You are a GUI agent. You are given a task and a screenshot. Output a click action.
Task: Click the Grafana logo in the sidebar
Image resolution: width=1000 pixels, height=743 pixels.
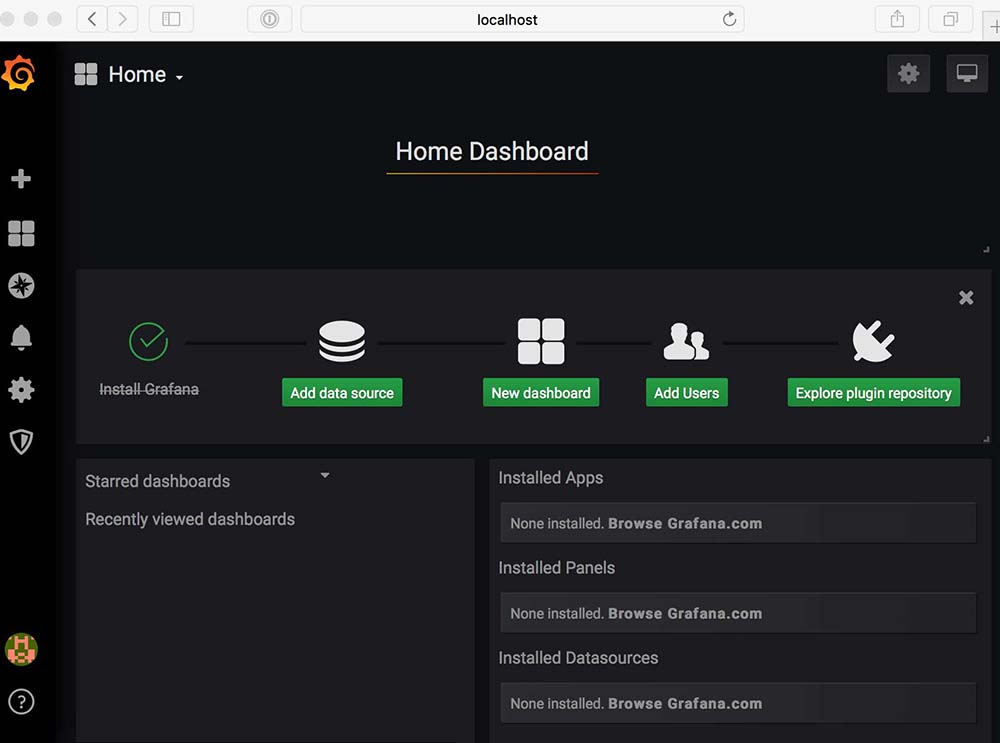coord(19,74)
